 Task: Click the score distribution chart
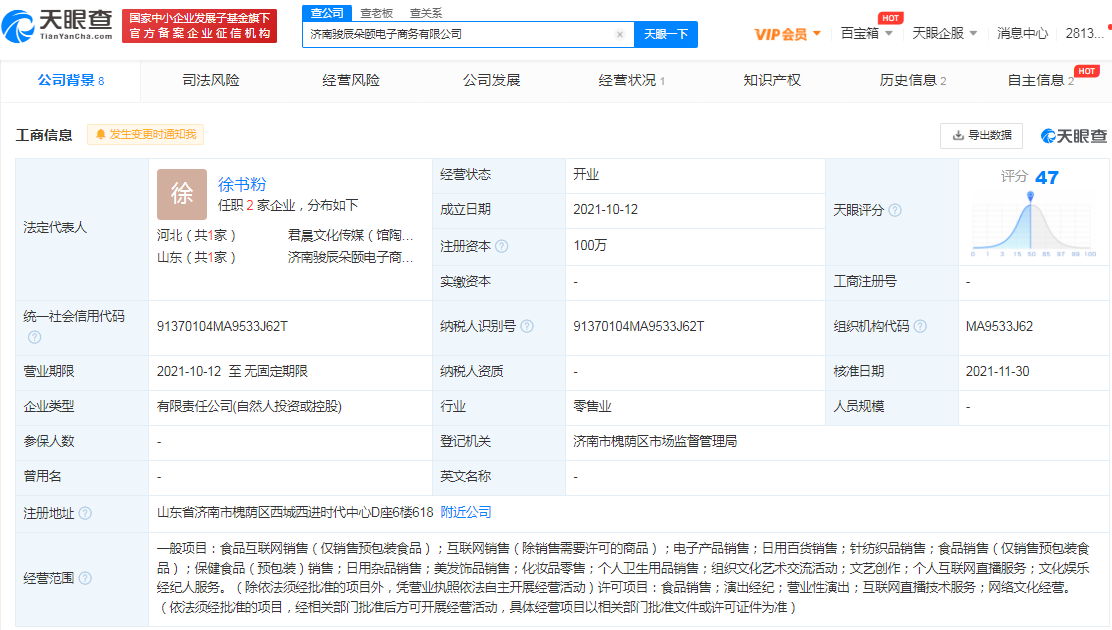[1033, 223]
